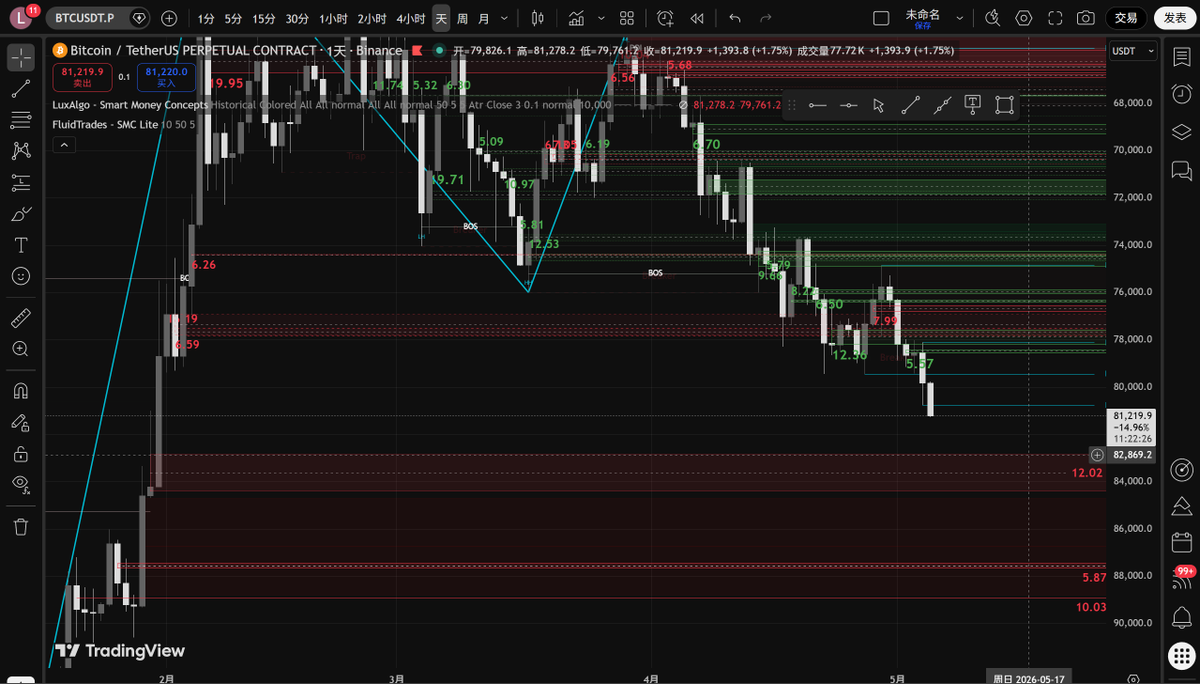Open the chart patterns tool group
This screenshot has width=1200, height=684.
click(x=20, y=151)
